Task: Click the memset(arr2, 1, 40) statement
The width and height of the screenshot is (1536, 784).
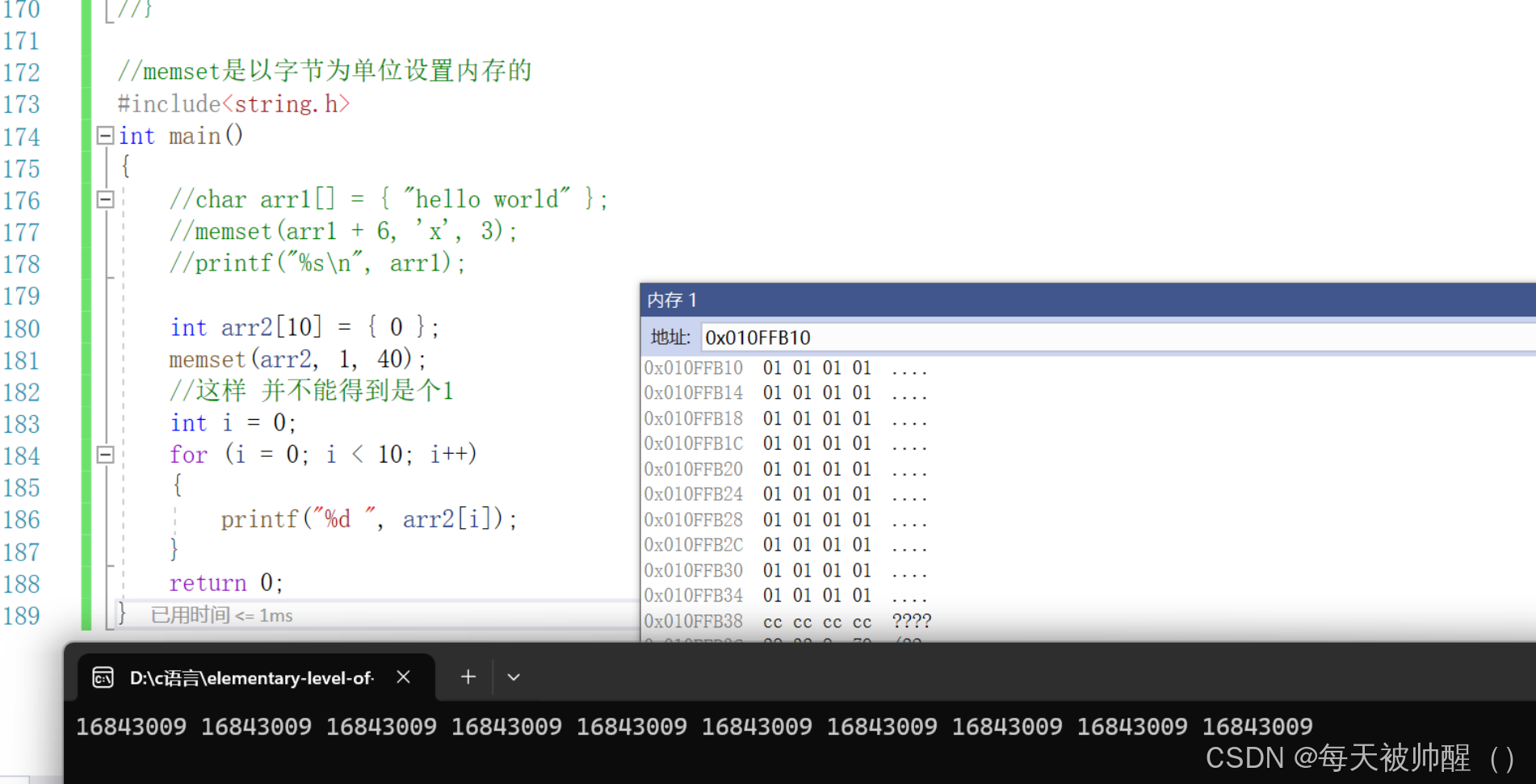Action: coord(297,359)
